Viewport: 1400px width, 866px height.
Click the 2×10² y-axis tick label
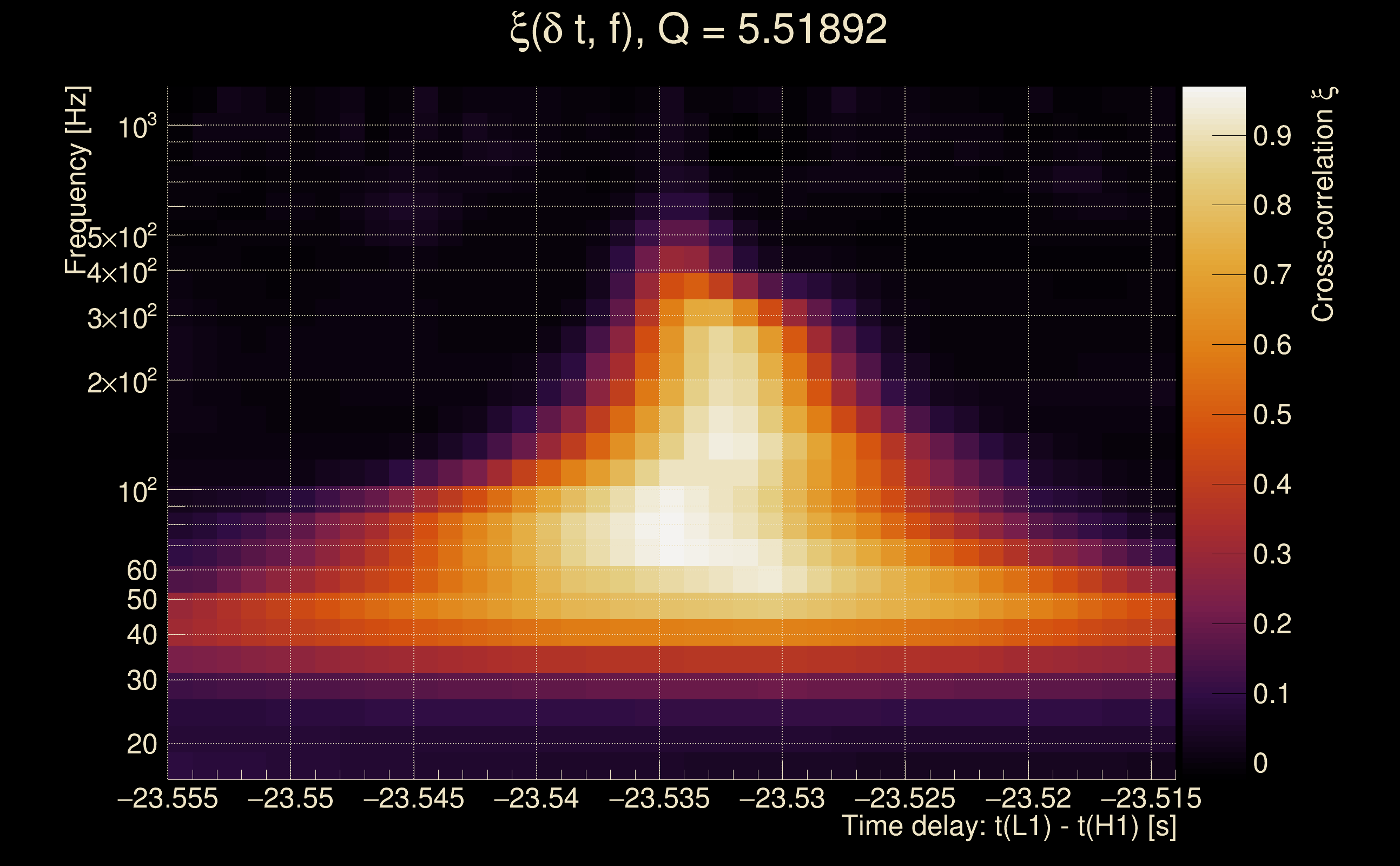point(122,382)
